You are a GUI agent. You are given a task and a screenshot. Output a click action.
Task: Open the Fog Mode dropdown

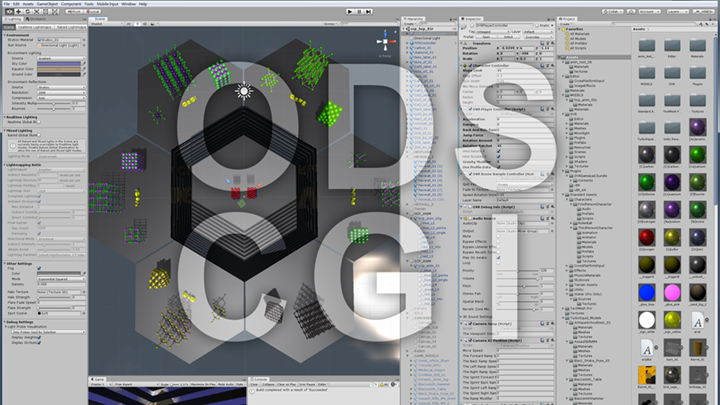pos(61,279)
